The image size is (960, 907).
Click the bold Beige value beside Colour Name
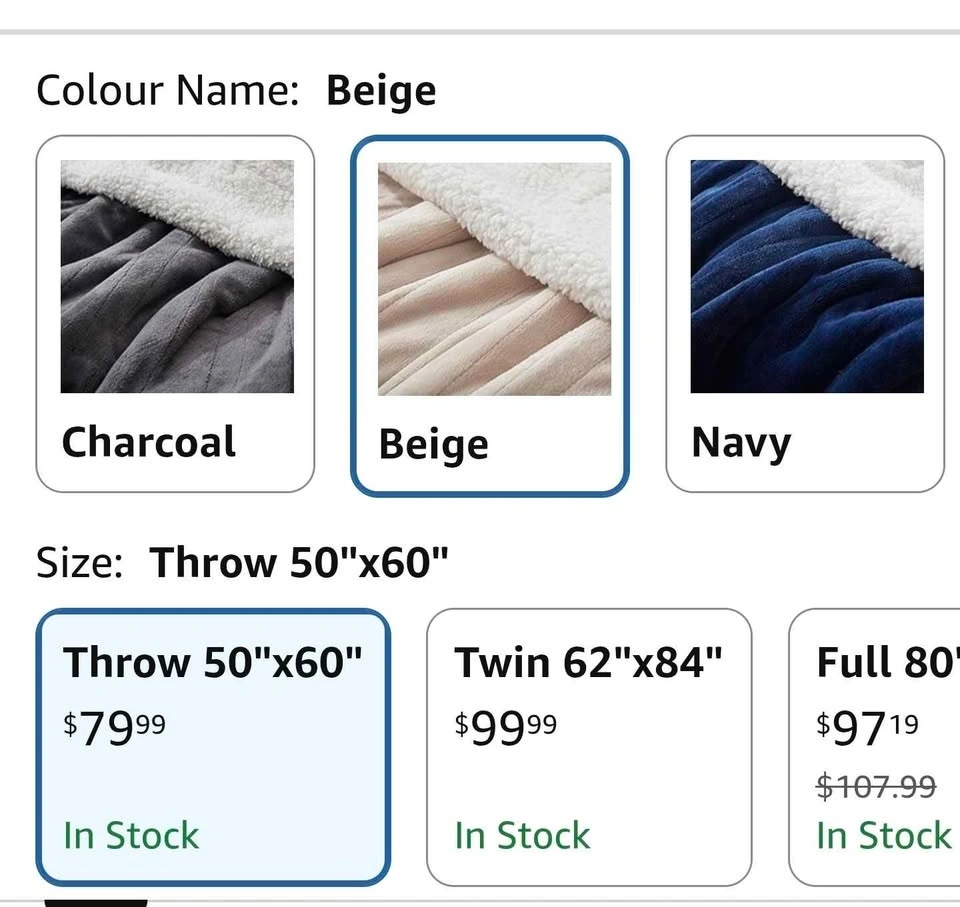coord(381,91)
